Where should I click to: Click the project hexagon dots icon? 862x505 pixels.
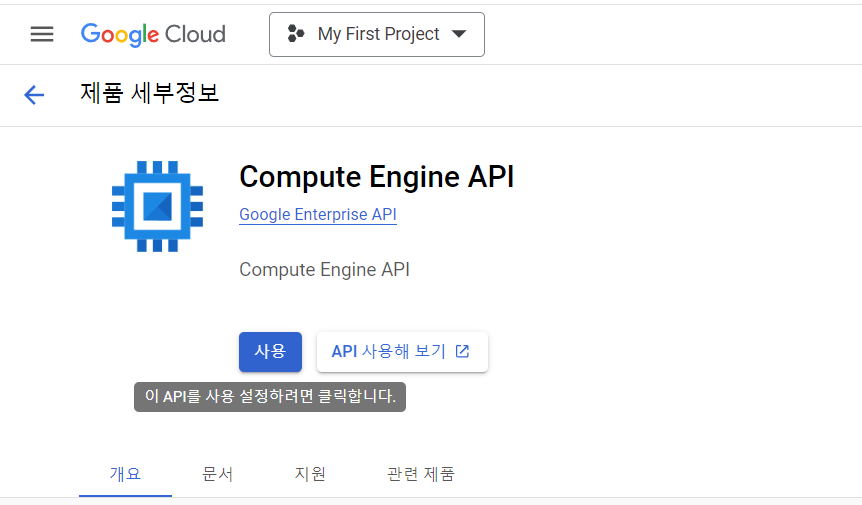tap(296, 34)
